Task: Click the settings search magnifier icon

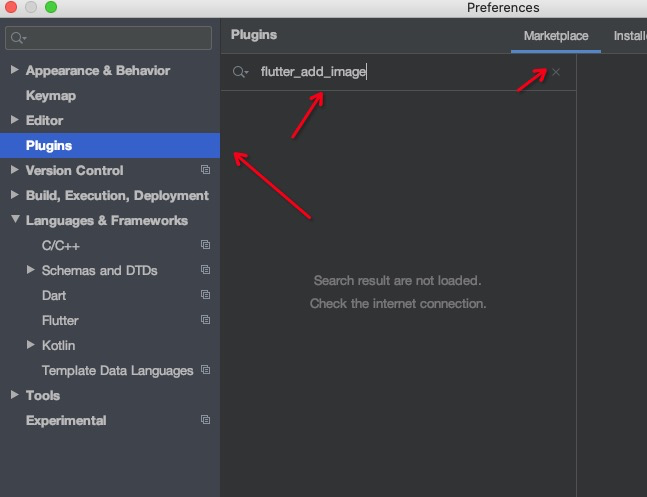Action: [x=17, y=38]
